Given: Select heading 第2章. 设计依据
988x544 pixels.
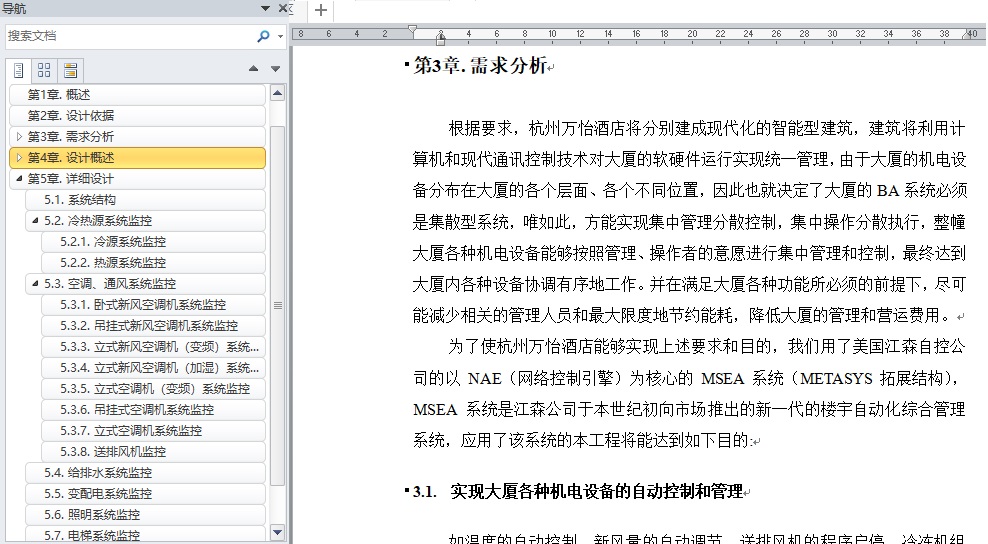Looking at the screenshot, I should 138,115.
